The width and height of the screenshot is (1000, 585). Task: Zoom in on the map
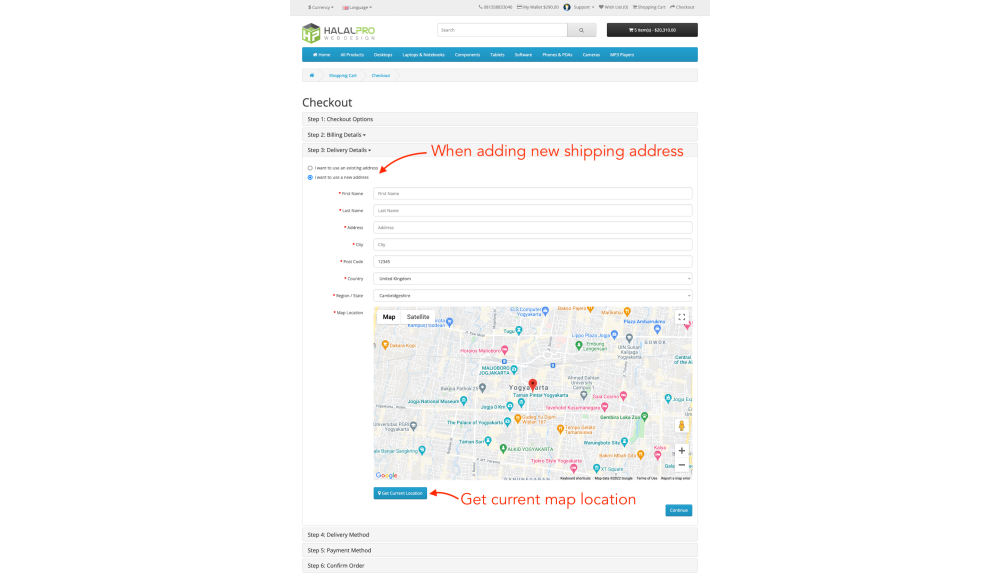(682, 451)
